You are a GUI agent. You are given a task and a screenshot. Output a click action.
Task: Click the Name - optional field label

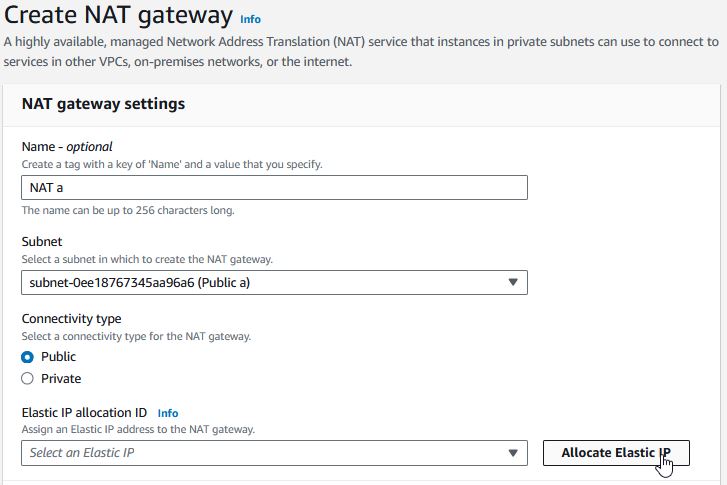point(67,147)
